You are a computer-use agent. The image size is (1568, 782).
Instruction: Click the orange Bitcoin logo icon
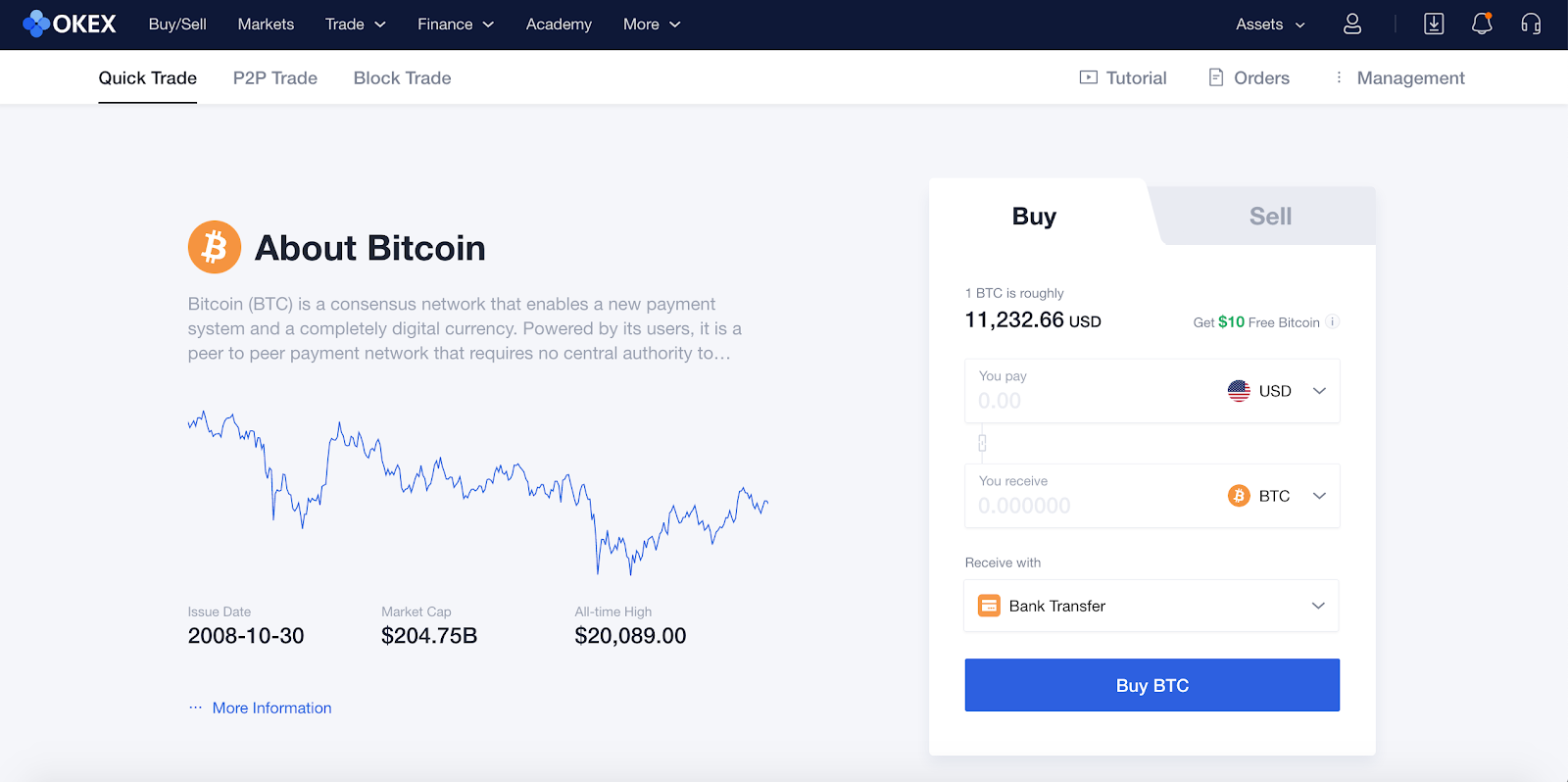tap(215, 247)
